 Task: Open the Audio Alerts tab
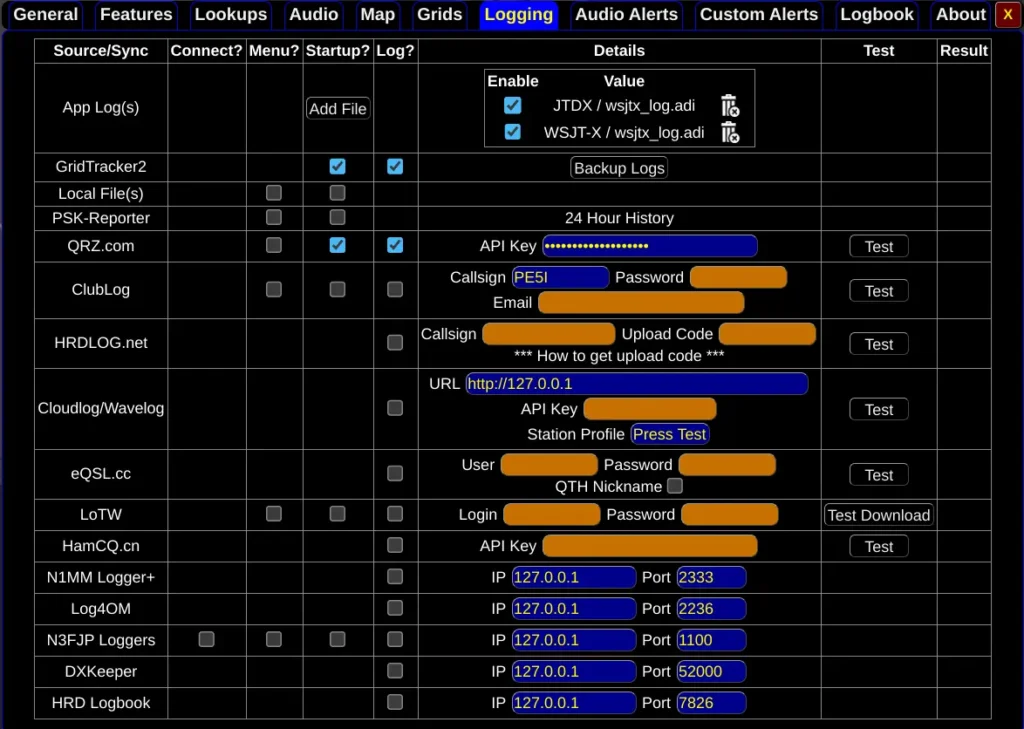click(626, 14)
